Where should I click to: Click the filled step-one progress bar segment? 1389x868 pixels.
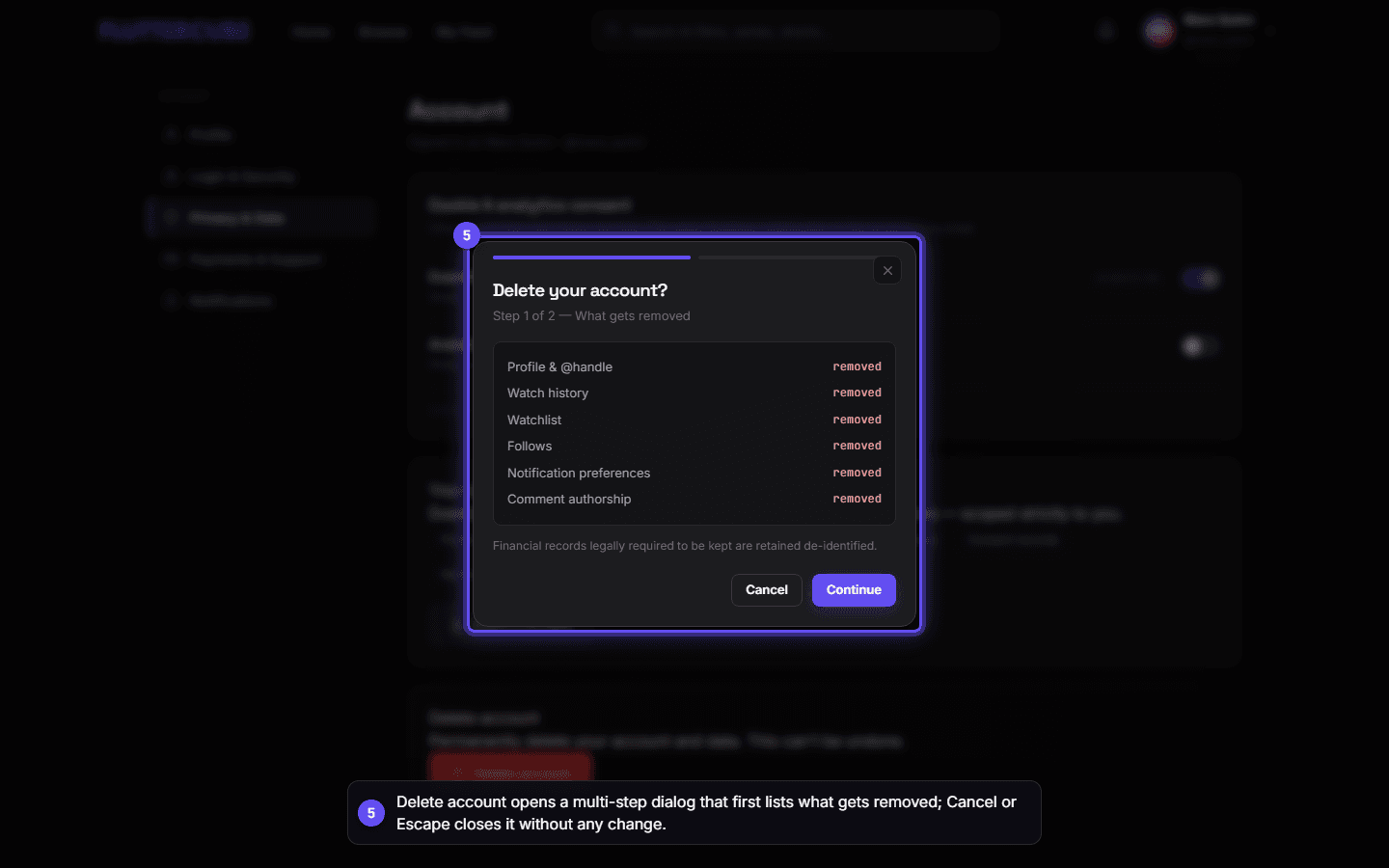(x=591, y=258)
